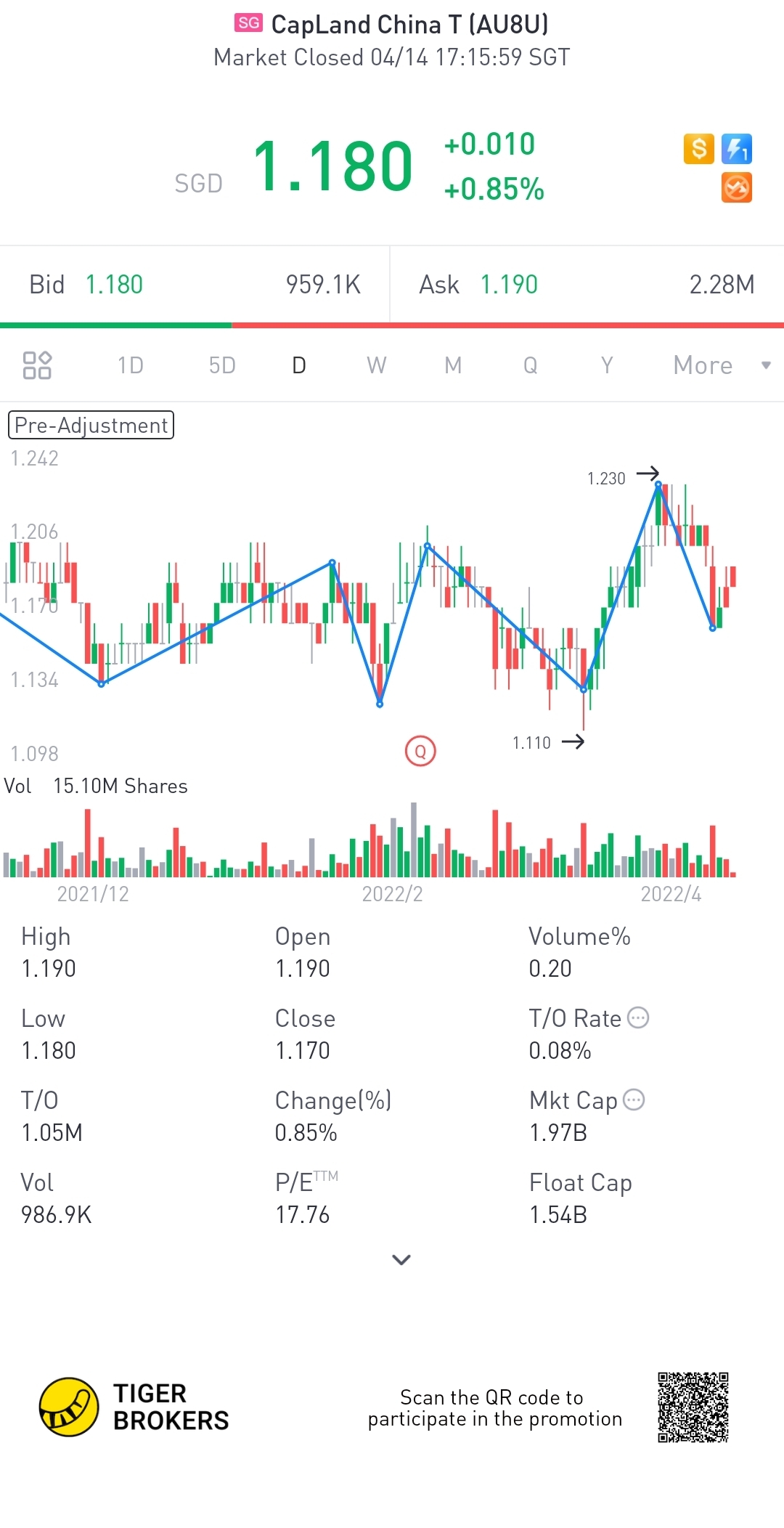The image size is (784, 1528).
Task: Tap the pink SG market flag badge
Action: point(248,23)
